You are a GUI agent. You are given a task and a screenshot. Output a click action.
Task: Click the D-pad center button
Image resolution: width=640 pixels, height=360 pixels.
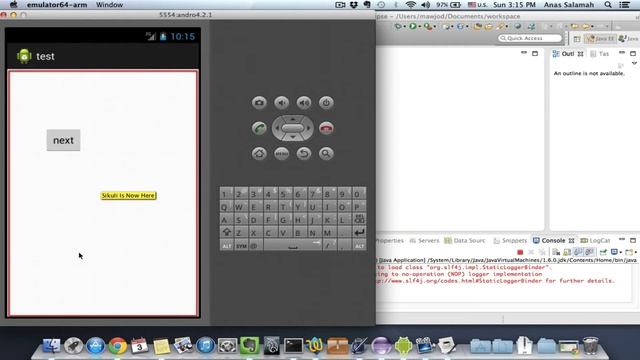293,128
